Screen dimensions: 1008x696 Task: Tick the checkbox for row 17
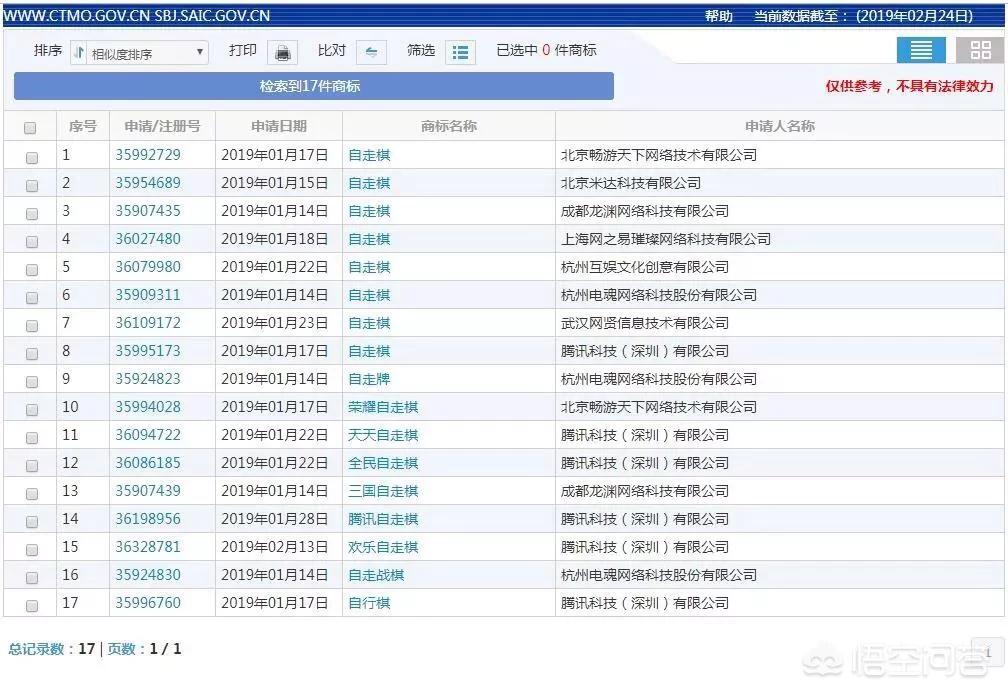click(x=32, y=605)
